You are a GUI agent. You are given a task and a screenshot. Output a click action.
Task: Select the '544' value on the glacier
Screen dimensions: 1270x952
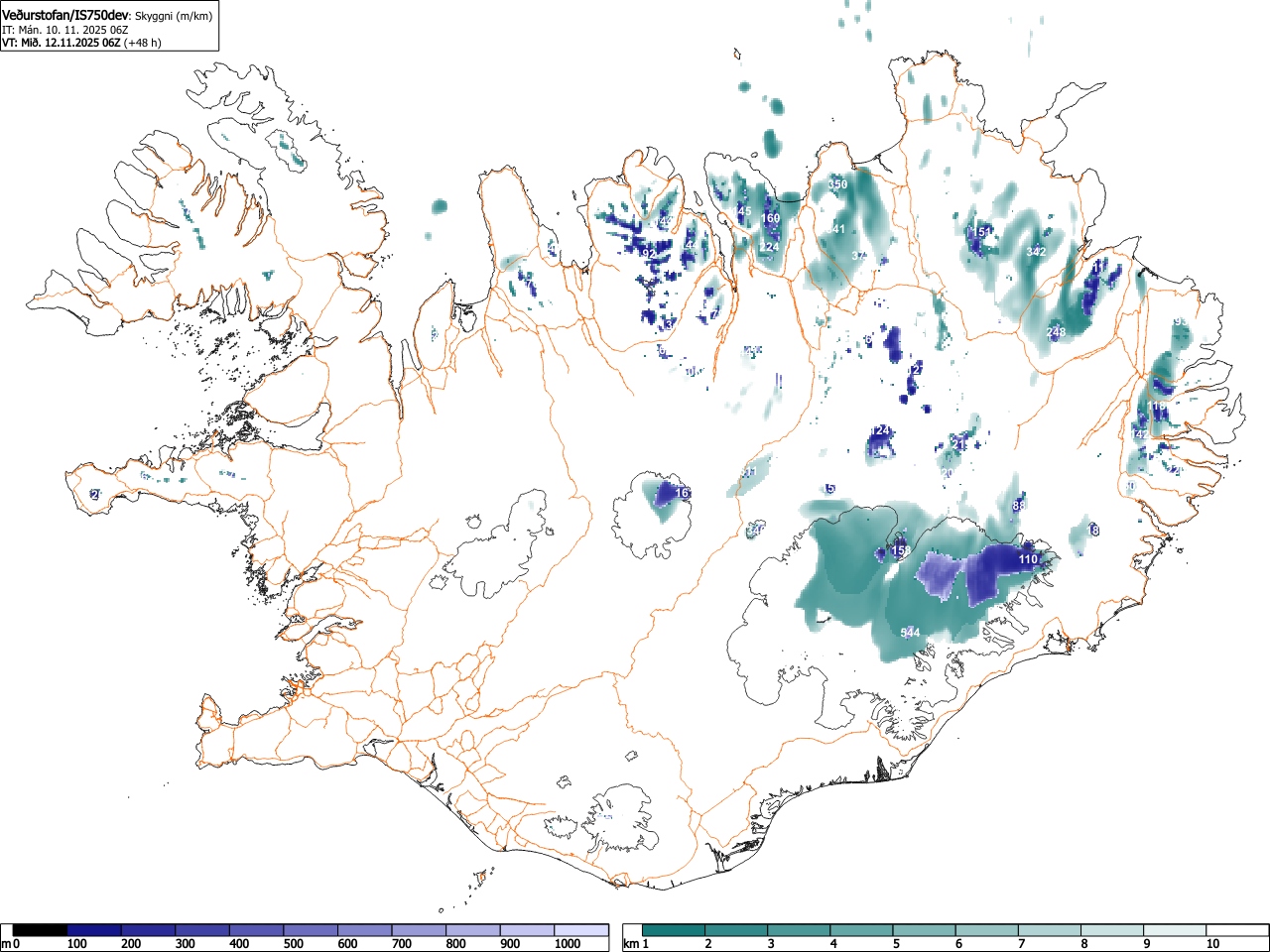(x=910, y=633)
